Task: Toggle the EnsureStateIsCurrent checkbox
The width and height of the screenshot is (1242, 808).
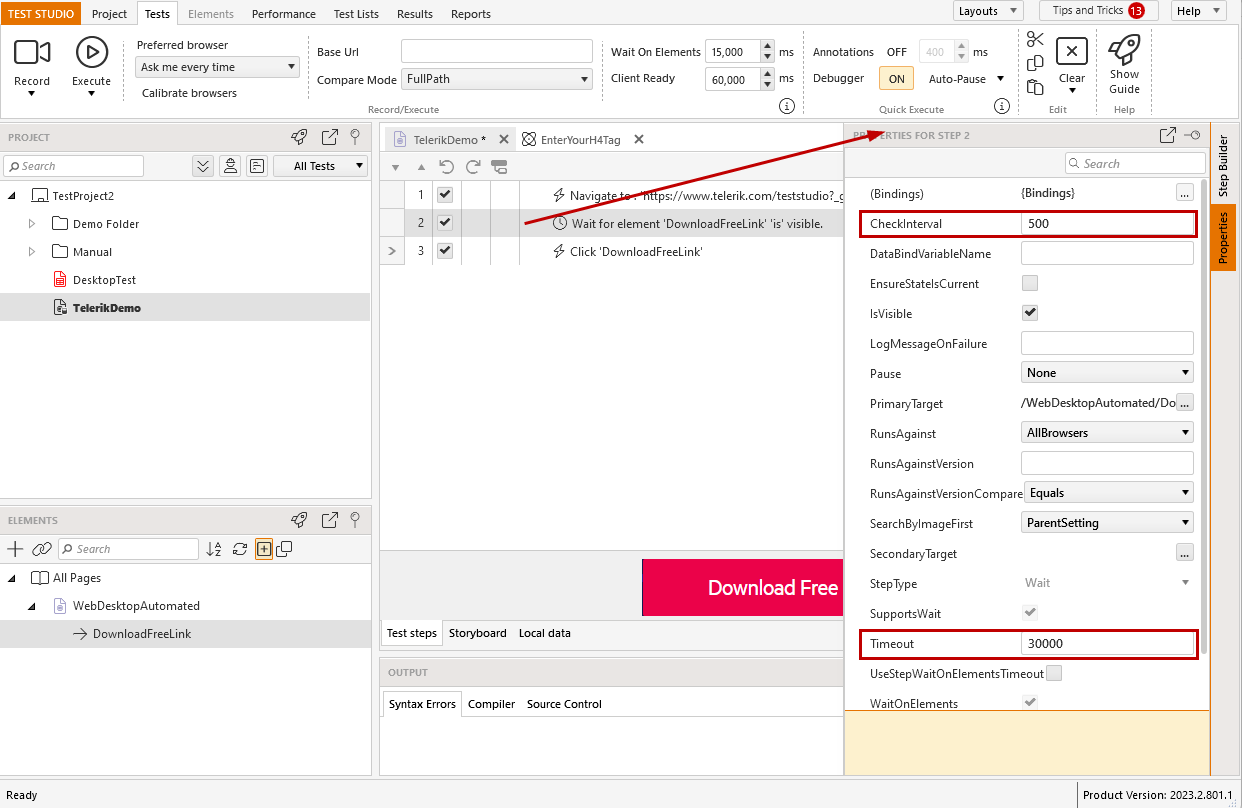Action: (1030, 283)
